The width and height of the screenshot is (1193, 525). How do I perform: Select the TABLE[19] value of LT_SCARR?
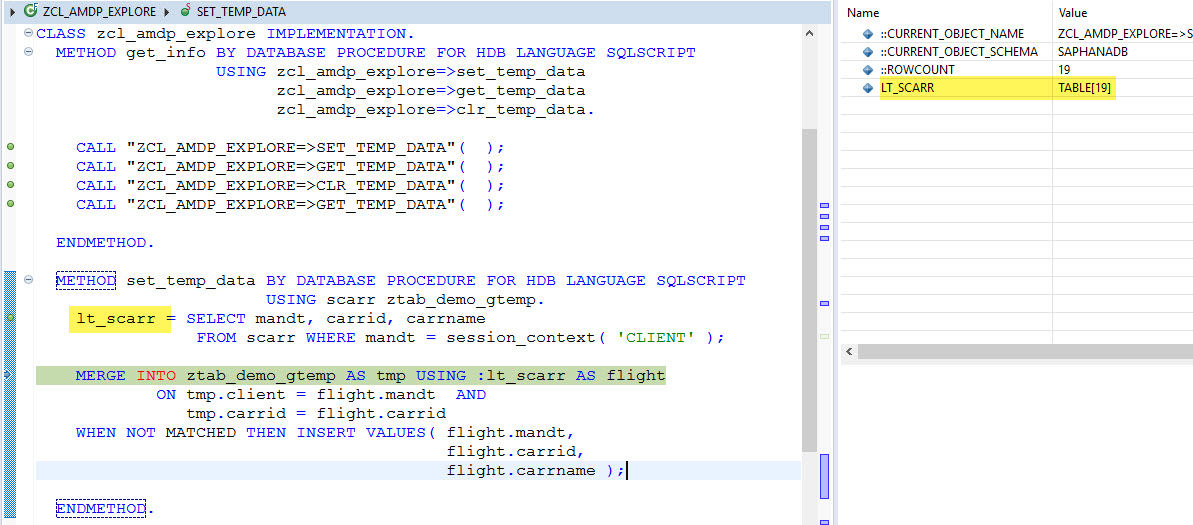tap(1085, 88)
